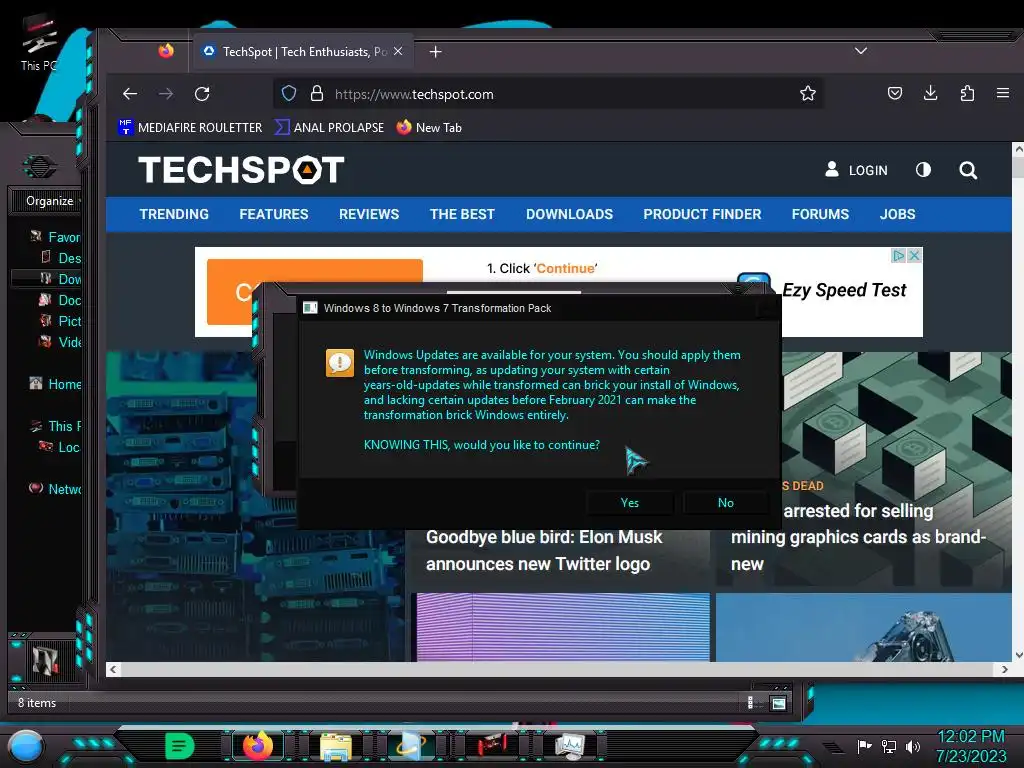Screen dimensions: 1024x768
Task: Select Documents in Explorer sidebar
Action: (x=61, y=300)
